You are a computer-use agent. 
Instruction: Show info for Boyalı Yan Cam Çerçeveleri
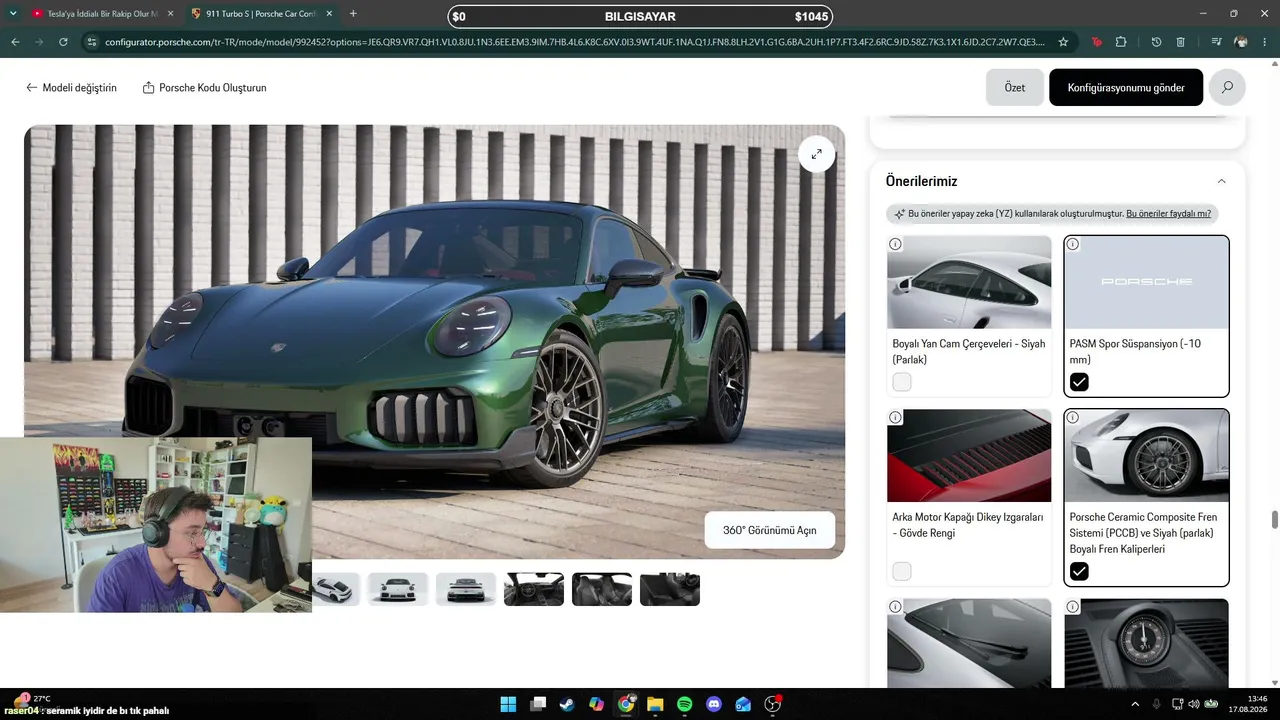pos(895,244)
